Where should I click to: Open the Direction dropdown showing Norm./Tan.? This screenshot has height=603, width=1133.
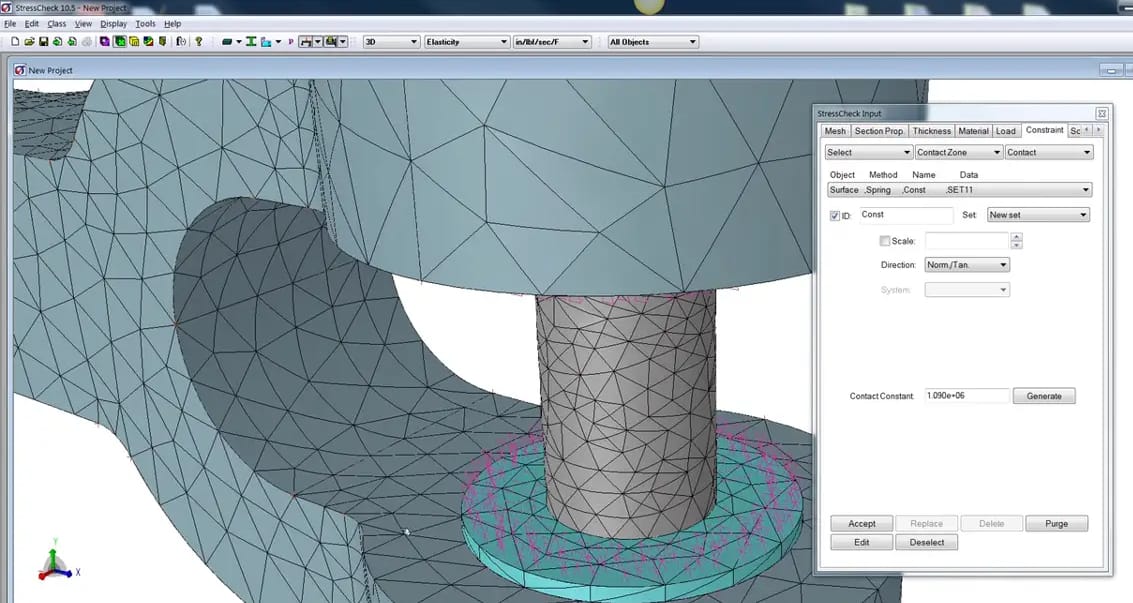tap(966, 264)
